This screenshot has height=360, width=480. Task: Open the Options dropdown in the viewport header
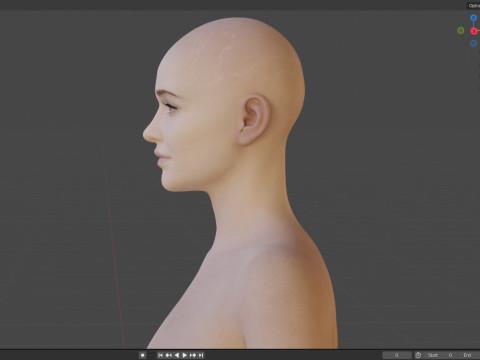[x=473, y=6]
